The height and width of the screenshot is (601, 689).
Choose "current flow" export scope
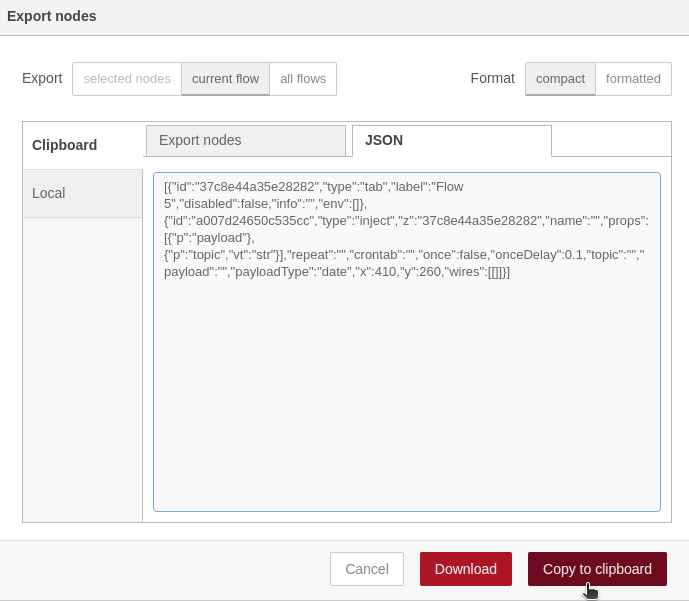(x=225, y=79)
